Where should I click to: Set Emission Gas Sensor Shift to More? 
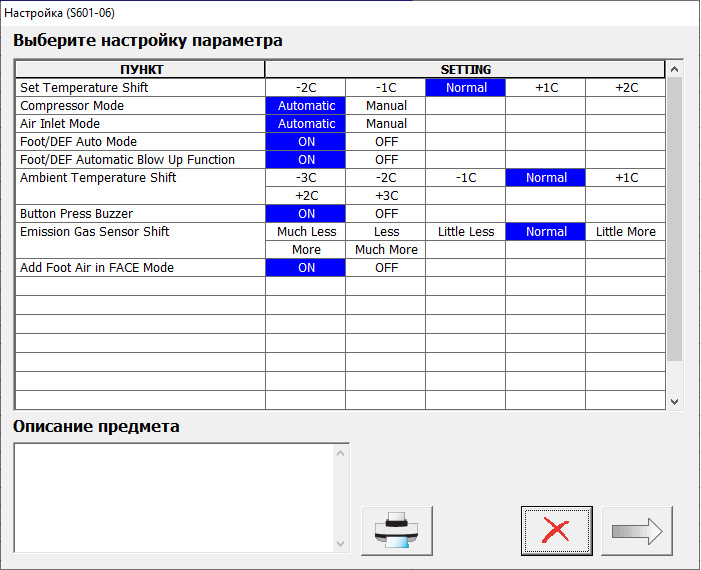[x=306, y=249]
